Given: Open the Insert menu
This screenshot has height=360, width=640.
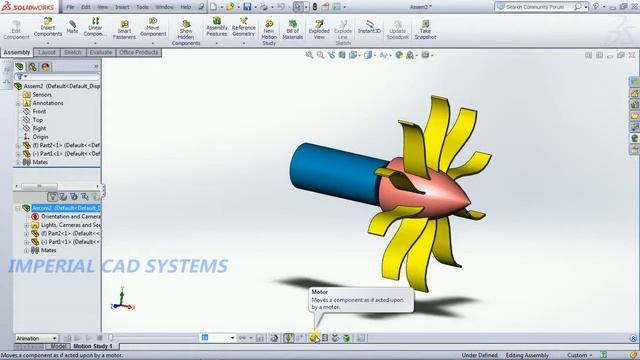Looking at the screenshot, I should click(x=122, y=7).
